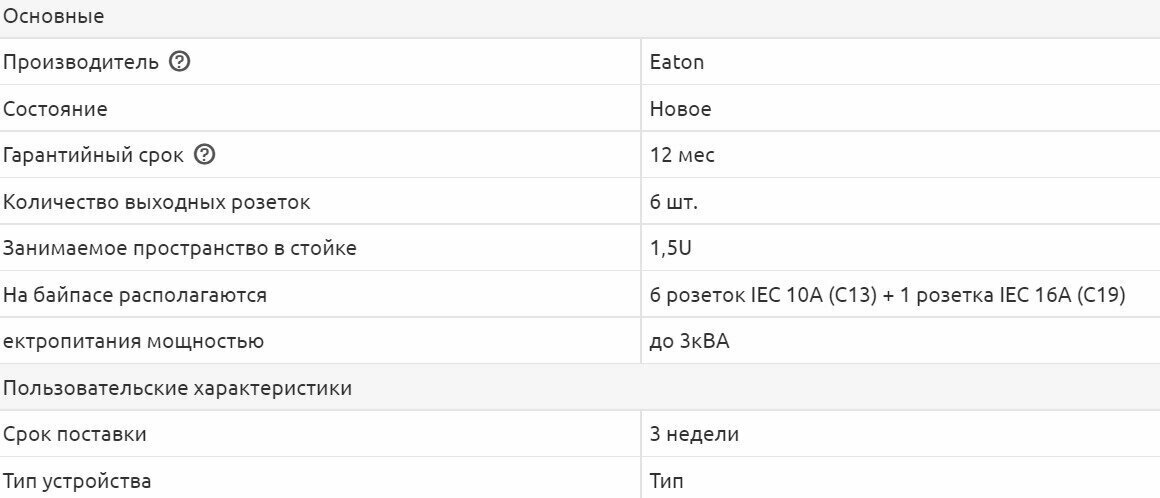Click the Состояние row label

tap(55, 109)
